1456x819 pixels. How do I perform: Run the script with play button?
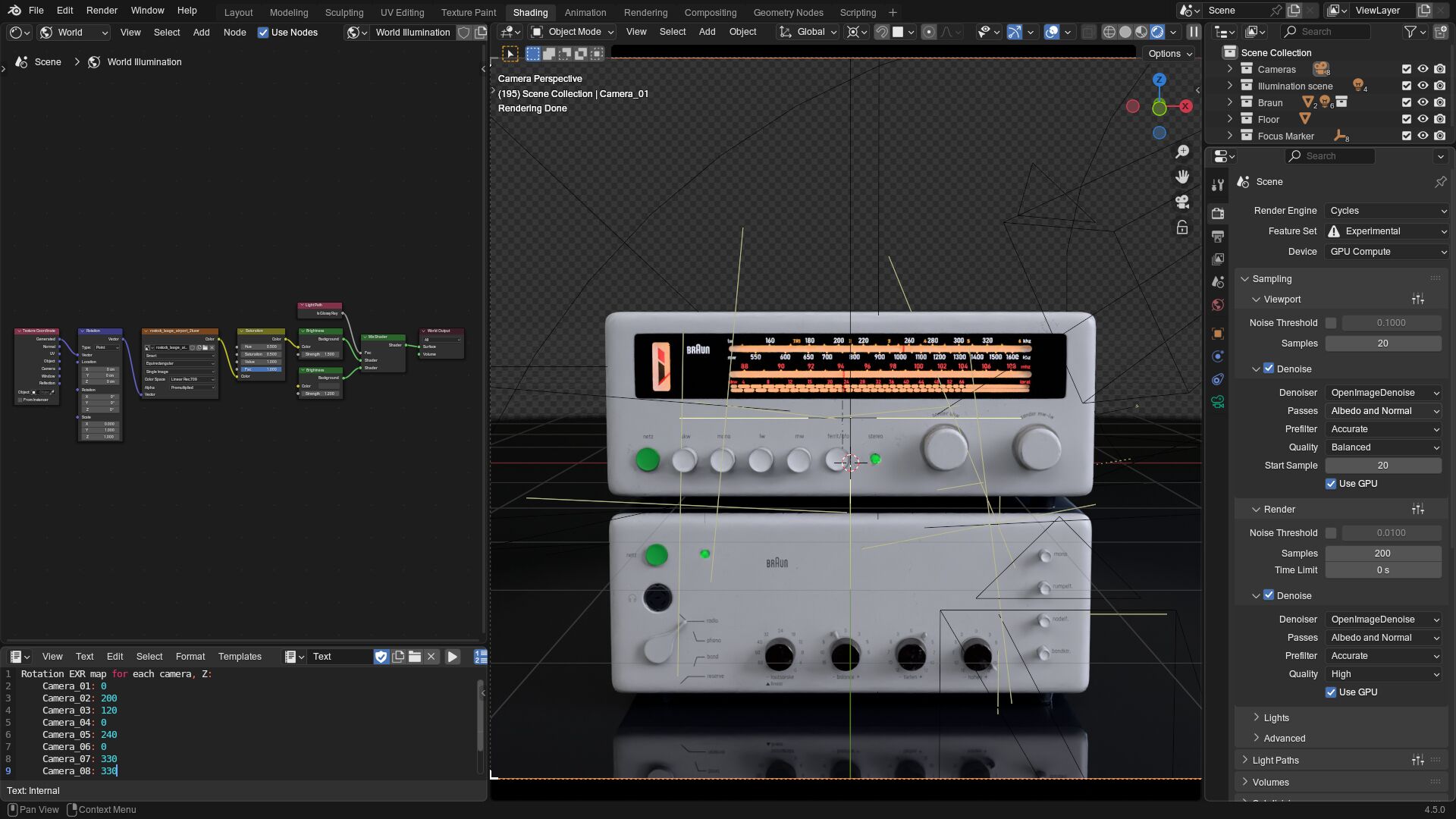452,657
